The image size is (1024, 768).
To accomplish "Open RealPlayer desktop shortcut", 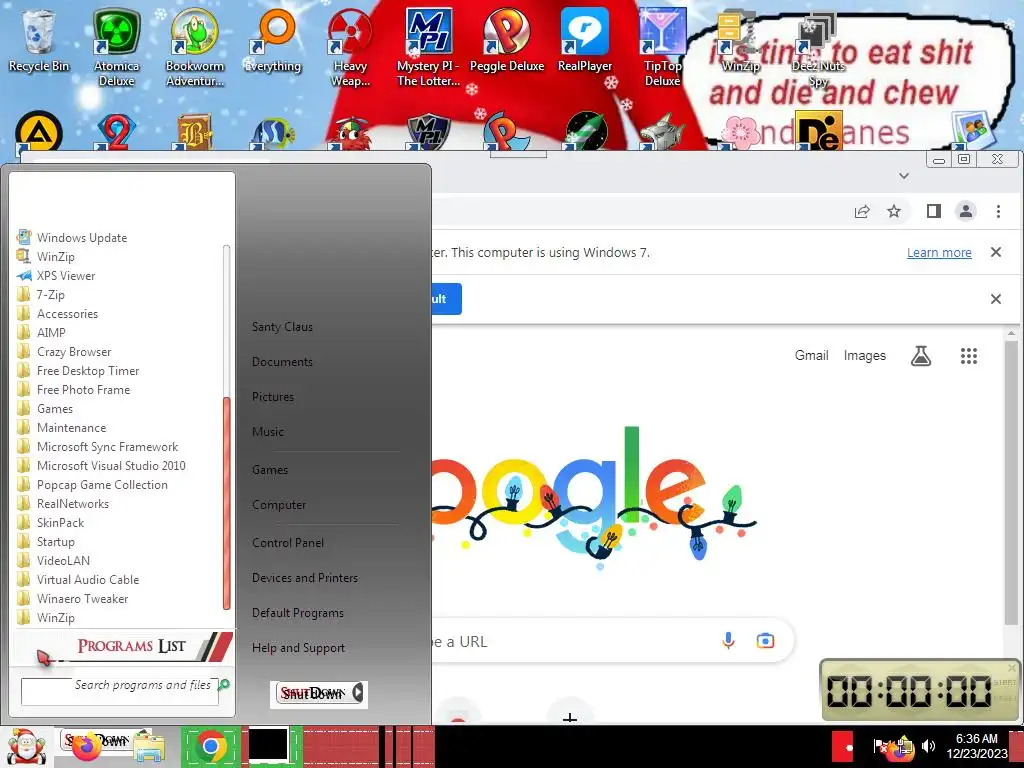I will (584, 39).
